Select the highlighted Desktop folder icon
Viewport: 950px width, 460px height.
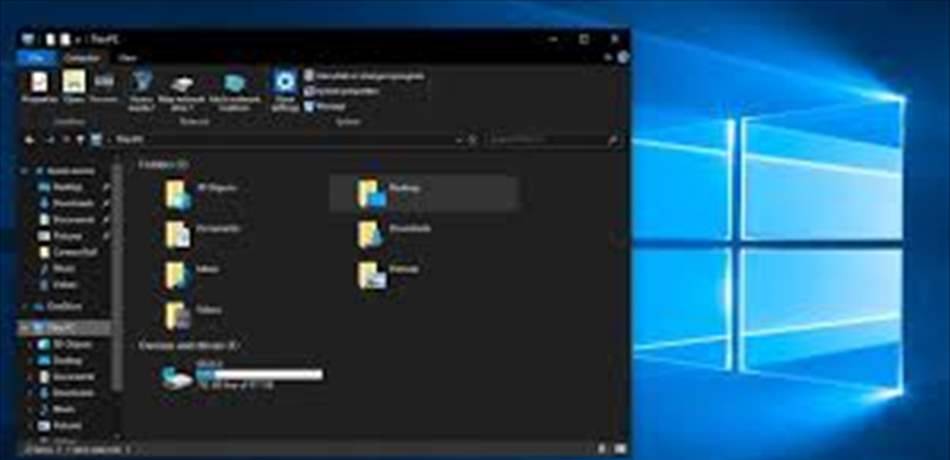click(371, 193)
